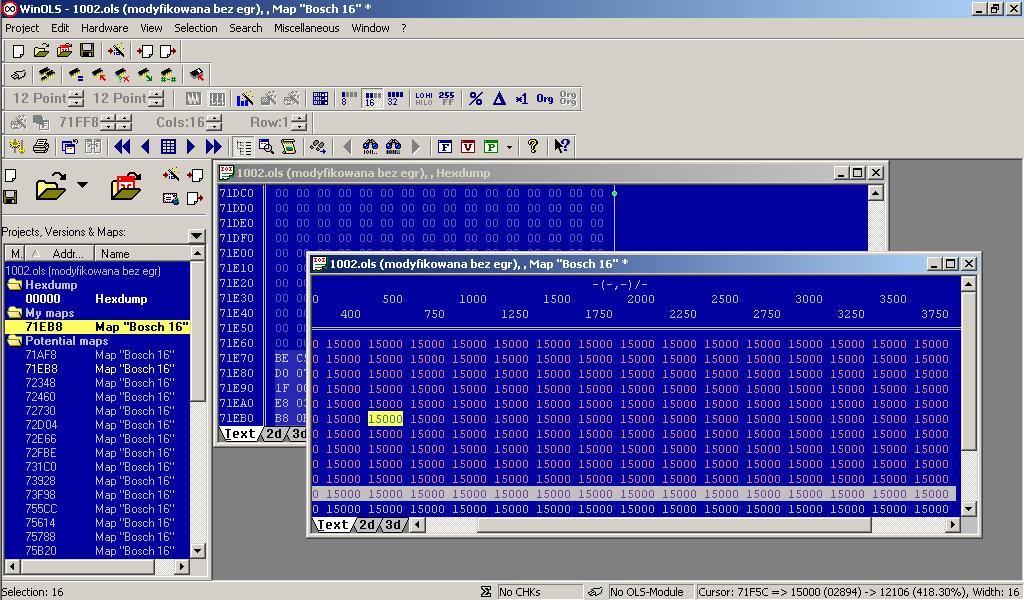Click the multiple chips icon in hardware toolbar
The height and width of the screenshot is (600, 1024).
point(47,74)
